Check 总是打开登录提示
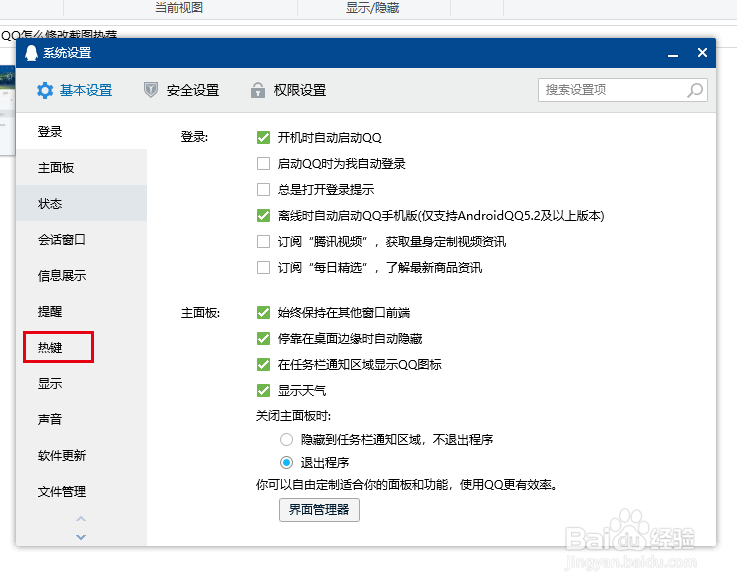Image resolution: width=737 pixels, height=588 pixels. pyautogui.click(x=263, y=189)
